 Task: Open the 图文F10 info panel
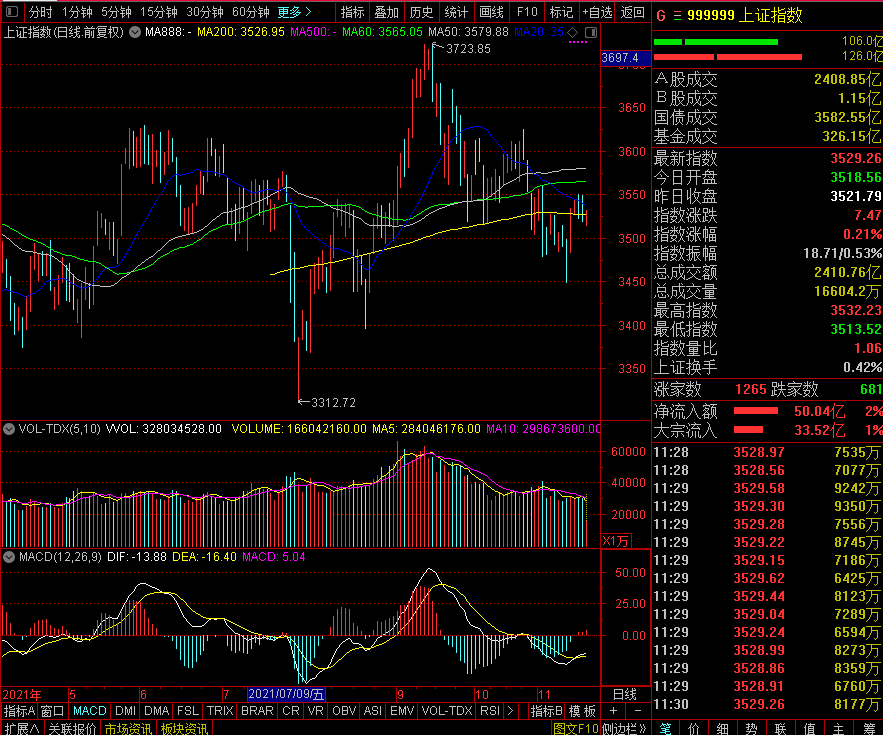point(576,728)
